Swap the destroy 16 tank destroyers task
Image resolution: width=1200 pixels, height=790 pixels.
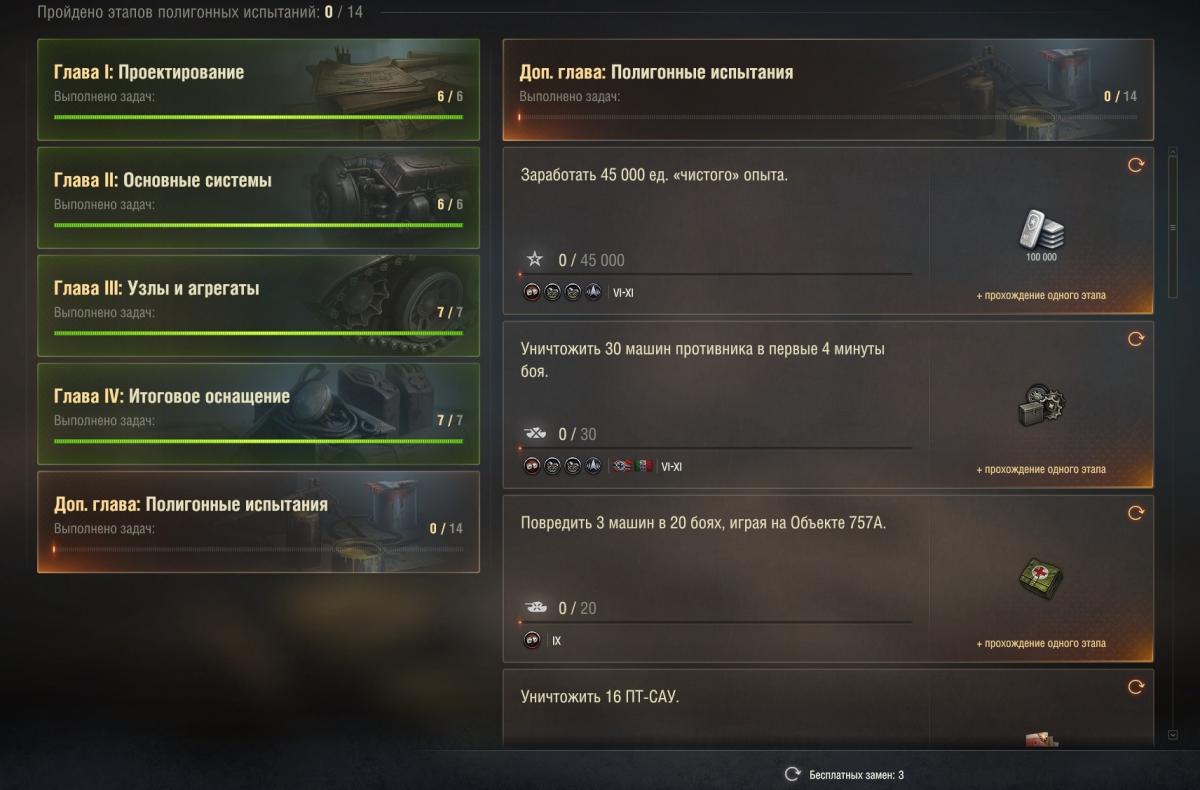pyautogui.click(x=1135, y=687)
